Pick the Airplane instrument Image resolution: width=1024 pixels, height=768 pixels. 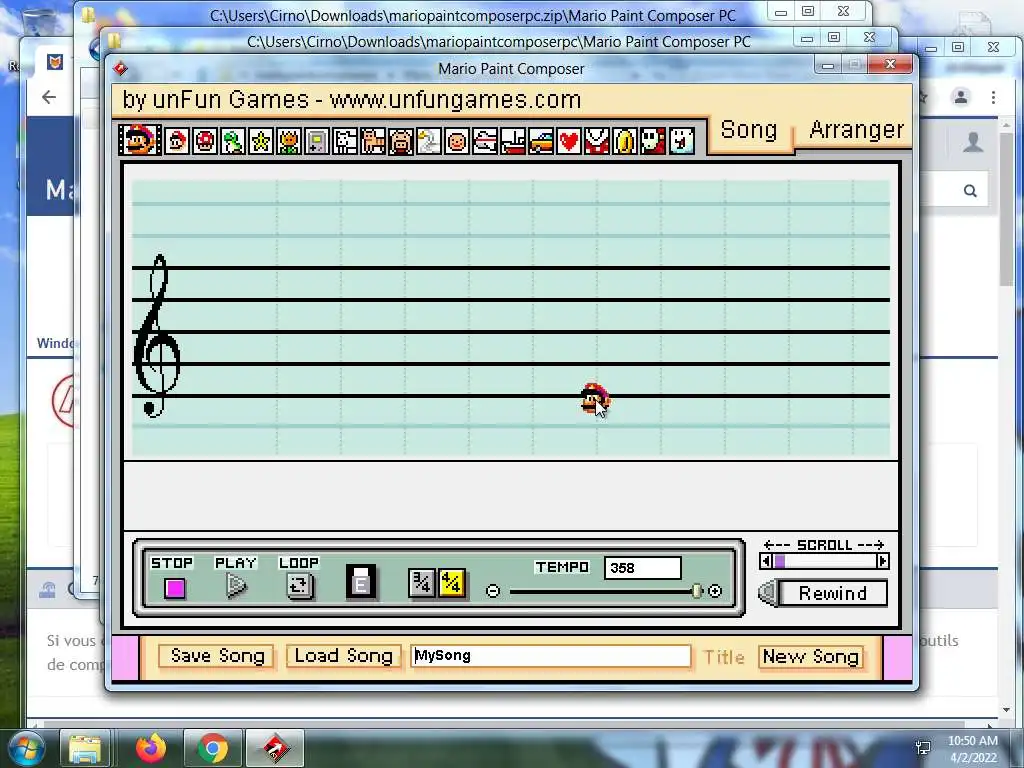coord(485,141)
